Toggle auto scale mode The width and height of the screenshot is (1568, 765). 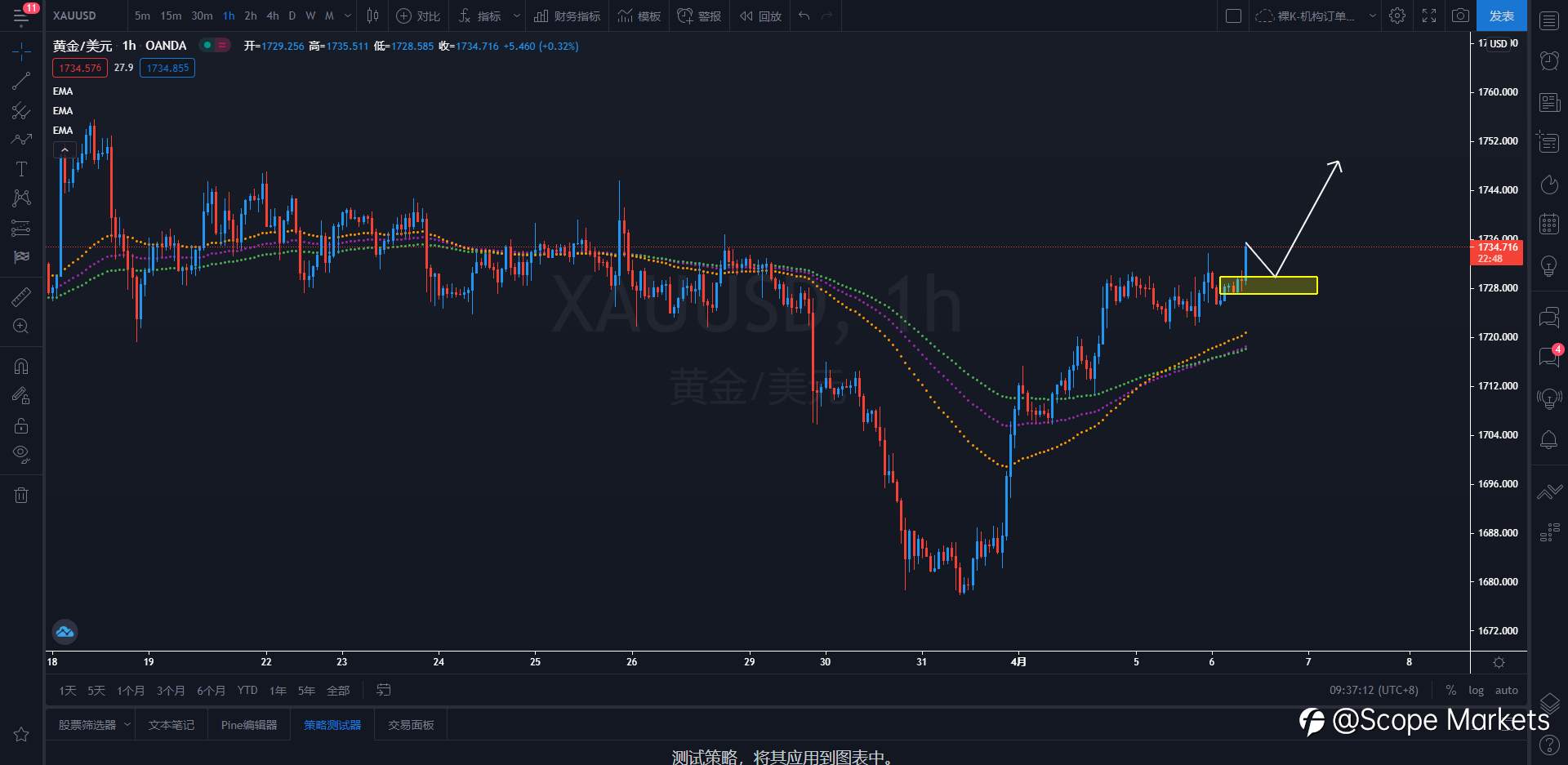point(1507,691)
